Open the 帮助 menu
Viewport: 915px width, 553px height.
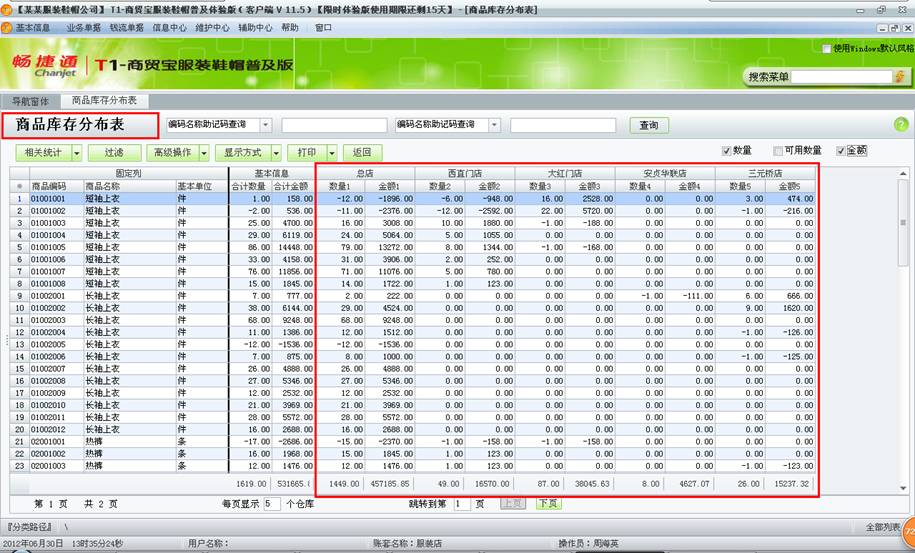(x=290, y=27)
